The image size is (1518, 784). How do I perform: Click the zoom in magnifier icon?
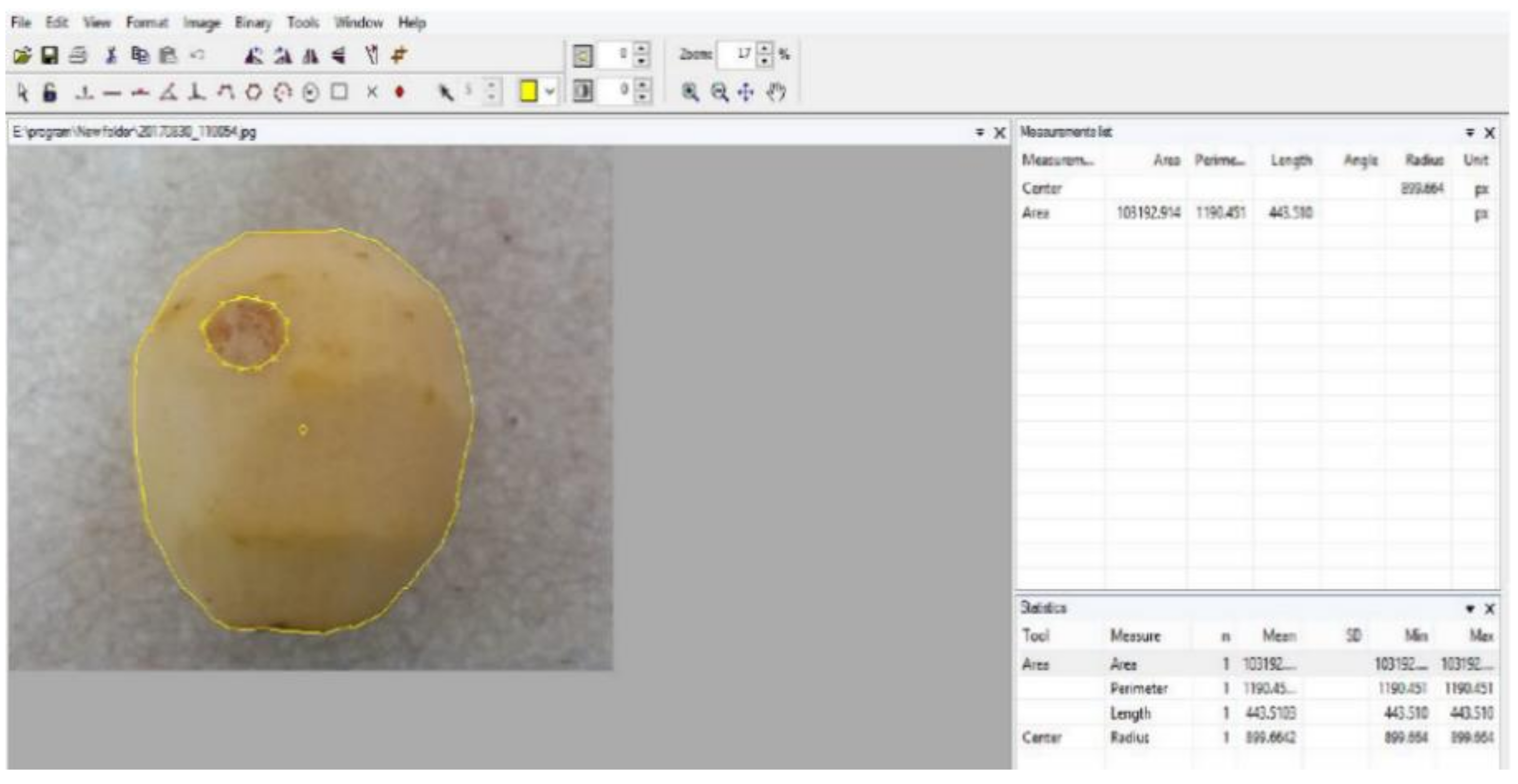coord(689,92)
